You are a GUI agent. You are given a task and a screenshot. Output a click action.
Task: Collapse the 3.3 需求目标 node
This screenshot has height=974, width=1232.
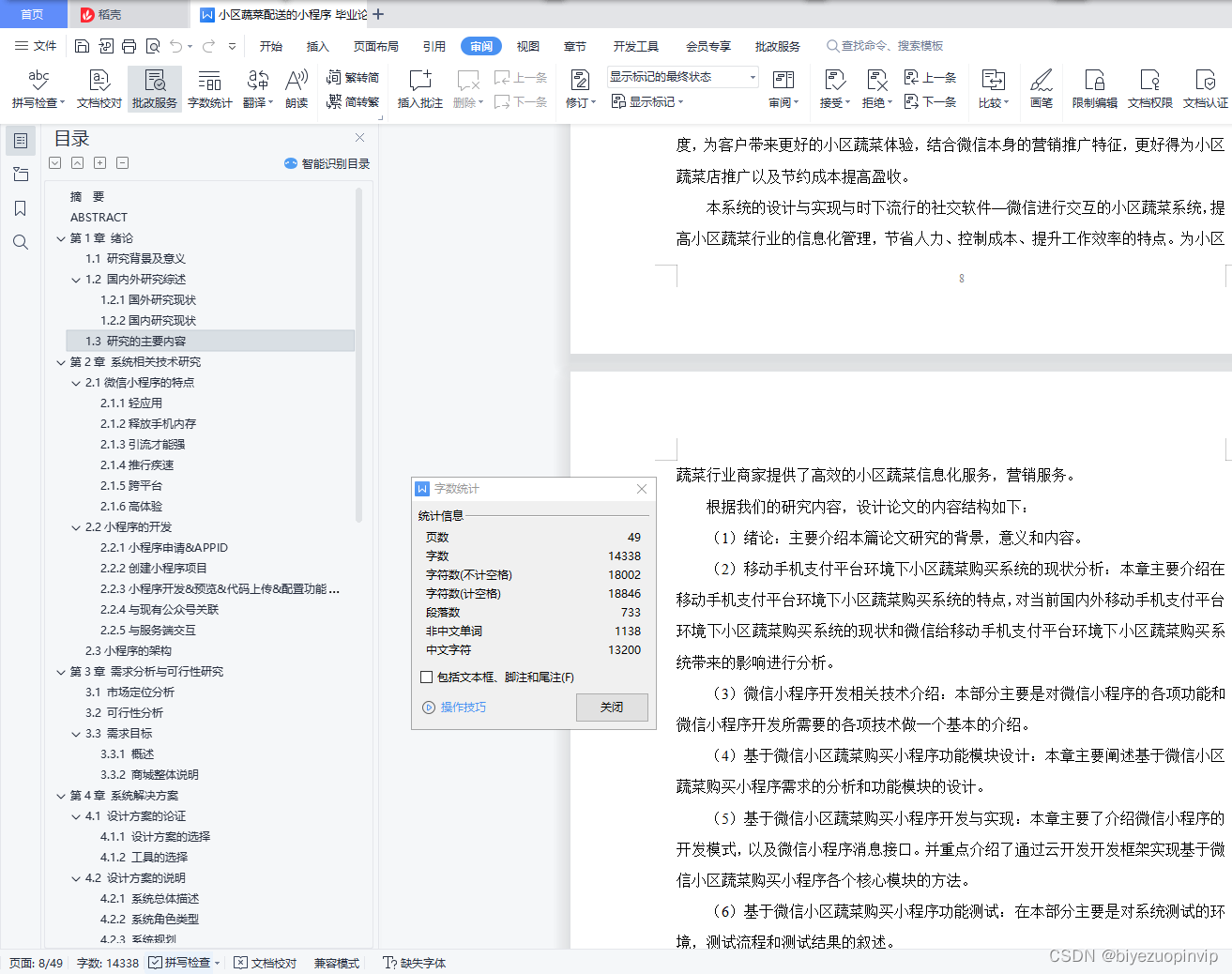(76, 734)
